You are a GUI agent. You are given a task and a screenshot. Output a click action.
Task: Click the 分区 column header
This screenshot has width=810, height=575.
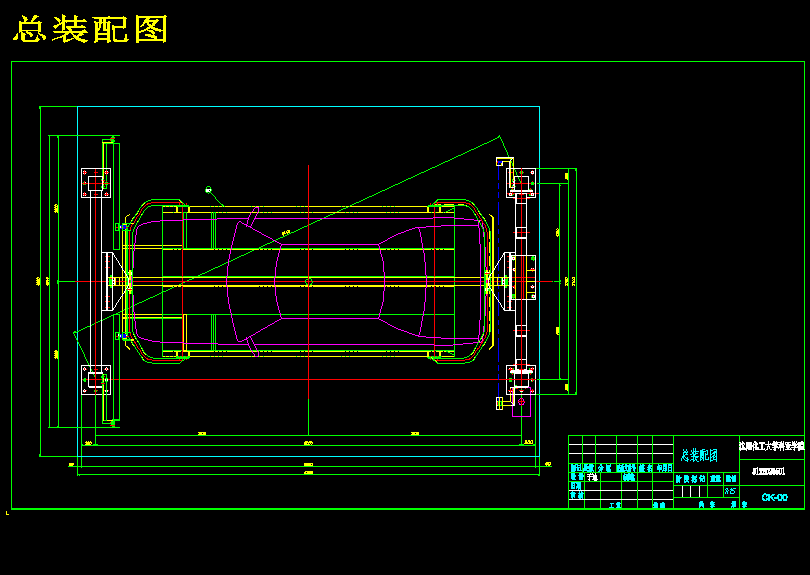click(604, 468)
